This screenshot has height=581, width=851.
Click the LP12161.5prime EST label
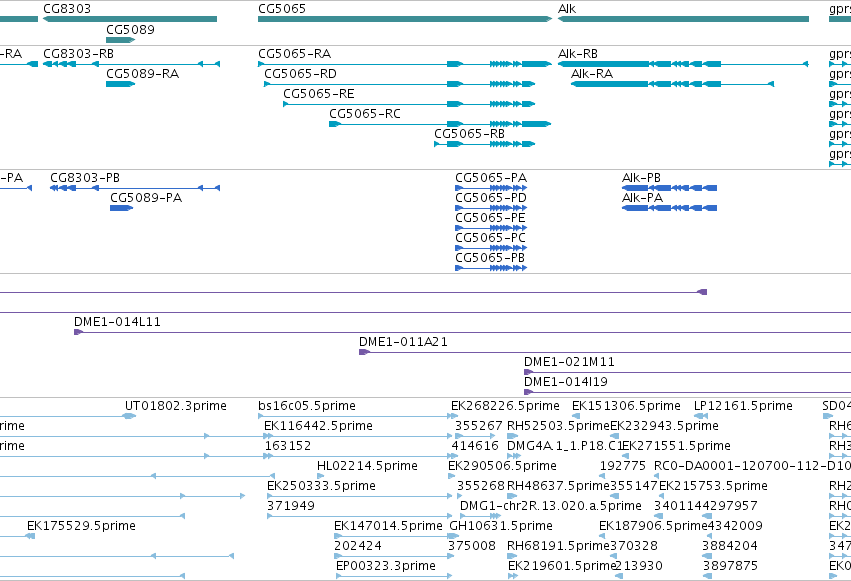743,406
